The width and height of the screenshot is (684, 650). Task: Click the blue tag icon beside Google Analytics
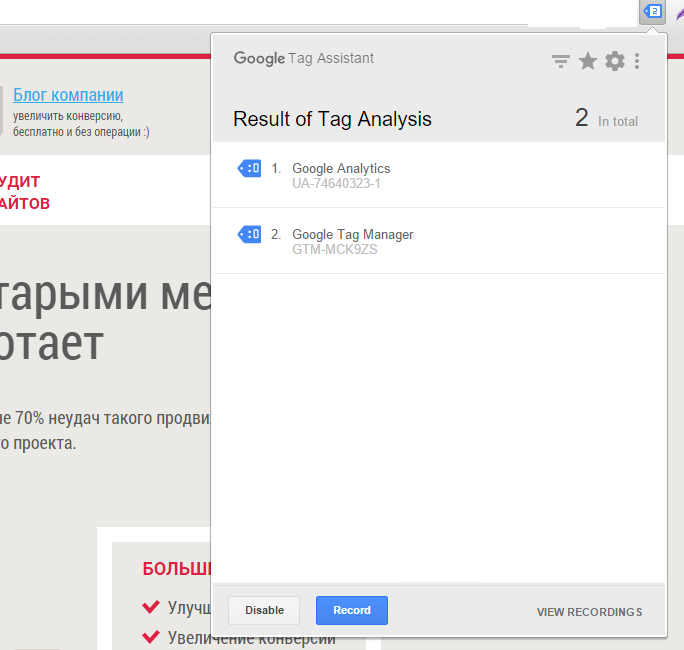pyautogui.click(x=249, y=168)
